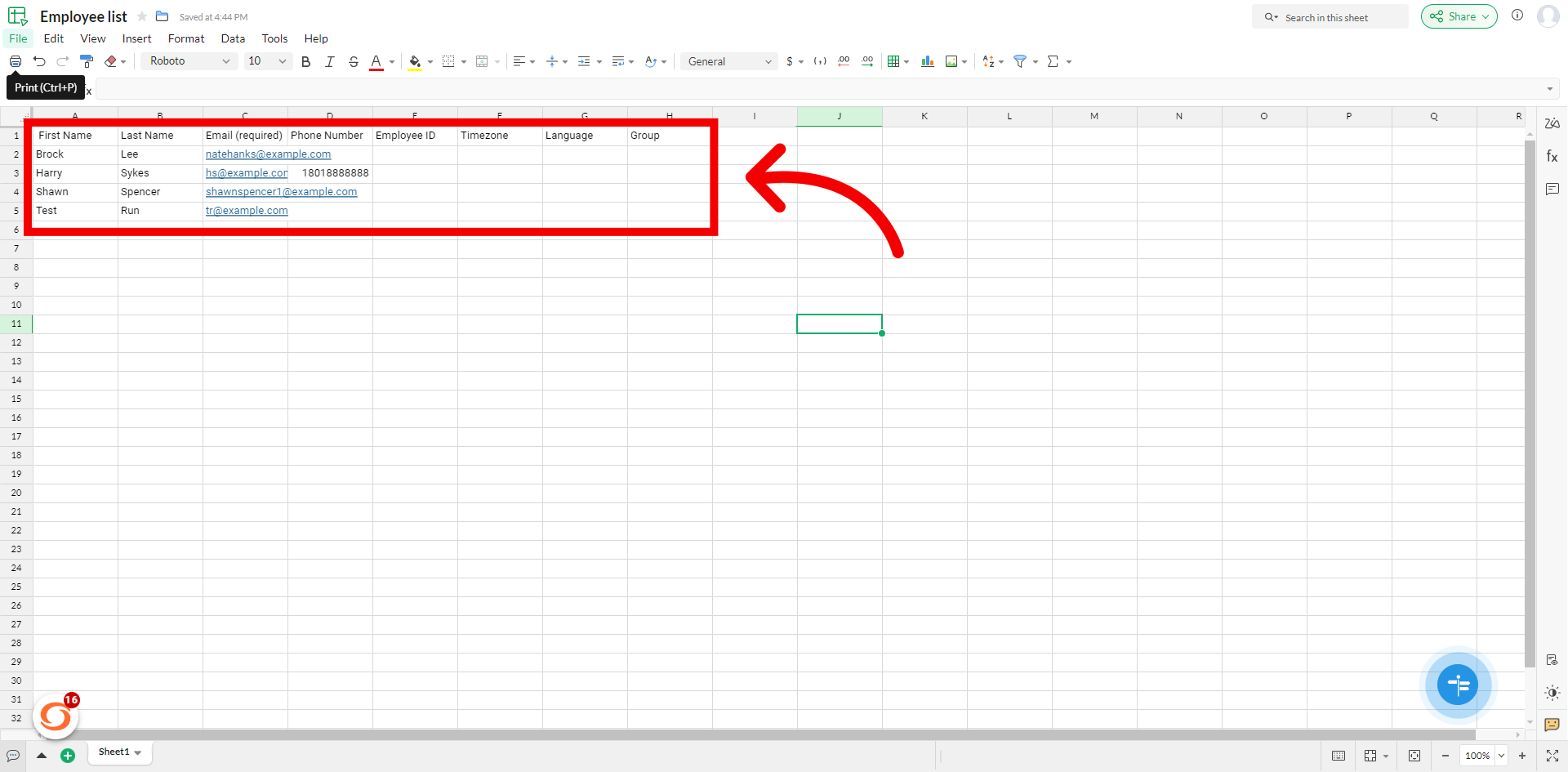
Task: Mark spreadsheet as favorite with star
Action: coord(142,16)
